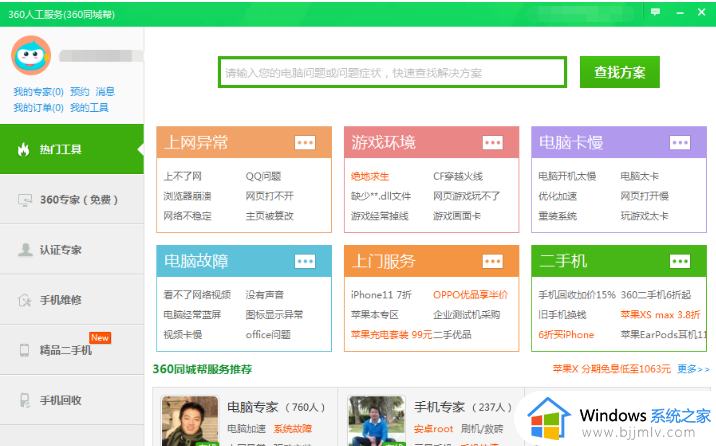716x446 pixels.
Task: Select office问题 issue
Action: point(268,335)
